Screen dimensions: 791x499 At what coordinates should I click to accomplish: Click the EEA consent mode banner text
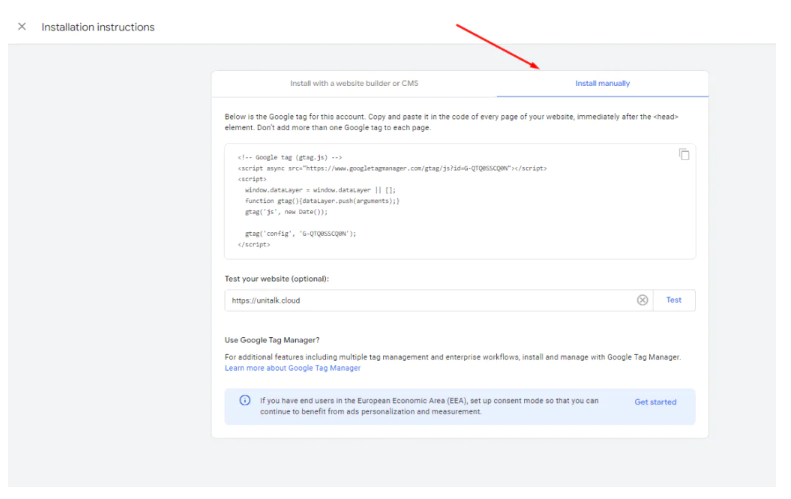click(430, 406)
